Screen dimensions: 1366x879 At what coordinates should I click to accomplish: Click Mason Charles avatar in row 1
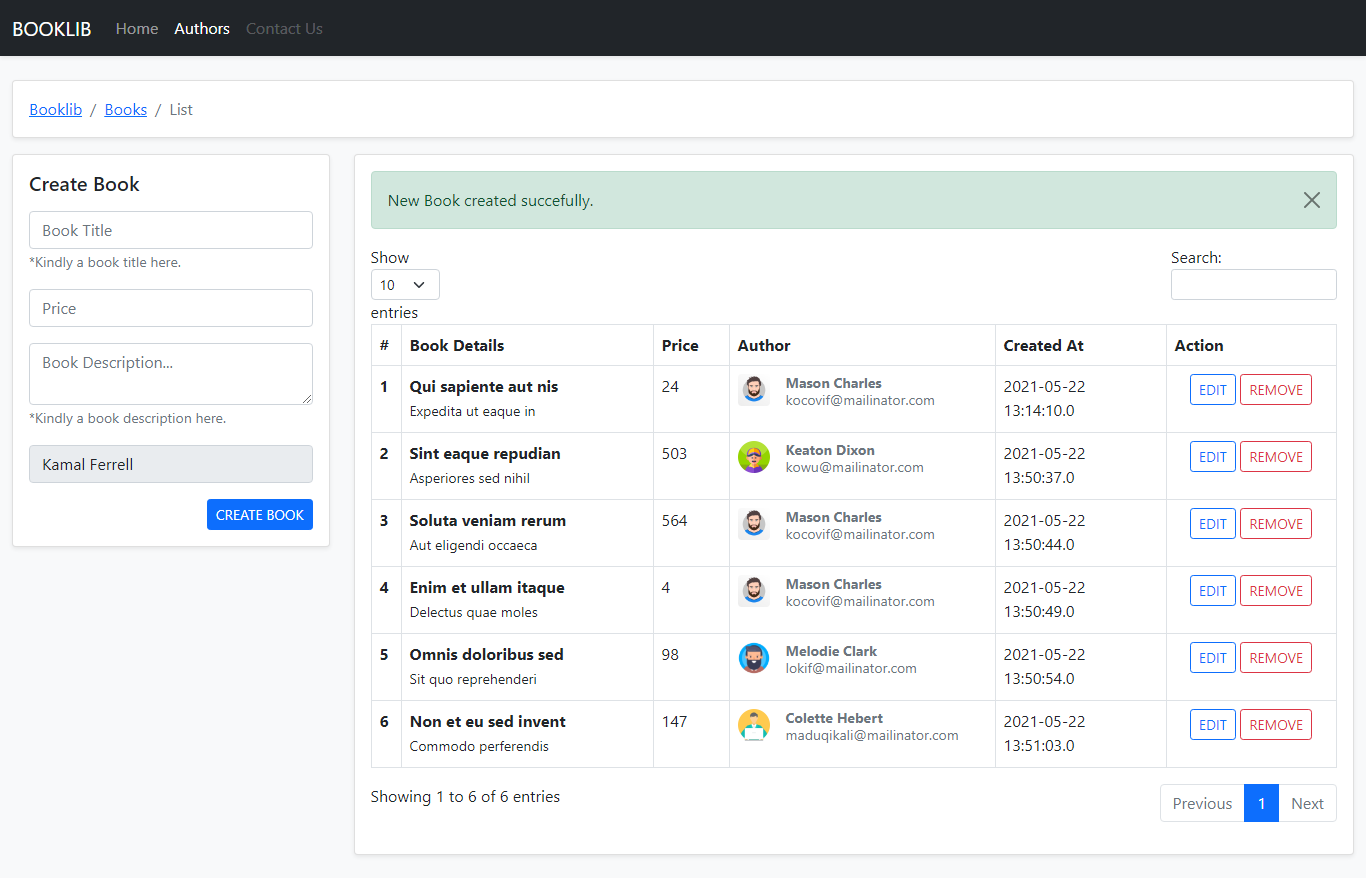point(754,391)
